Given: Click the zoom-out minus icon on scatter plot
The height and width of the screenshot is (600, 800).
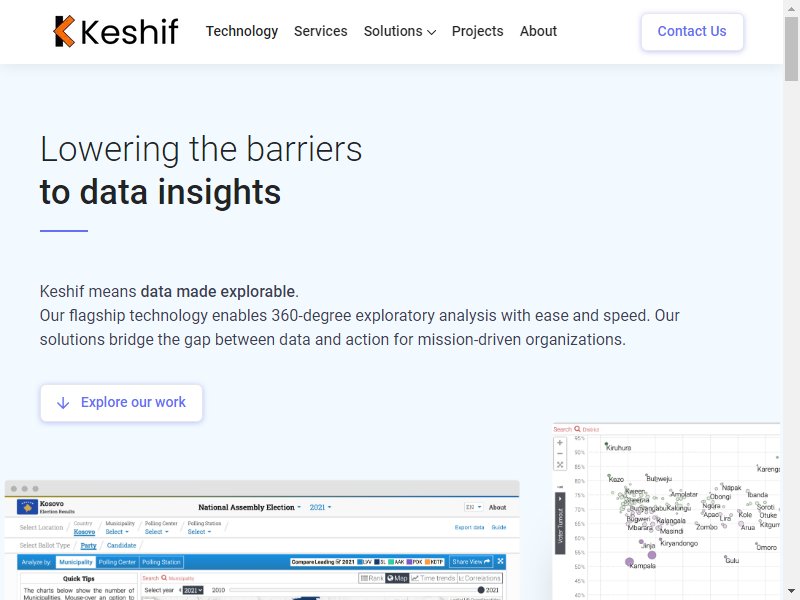Looking at the screenshot, I should 560,454.
